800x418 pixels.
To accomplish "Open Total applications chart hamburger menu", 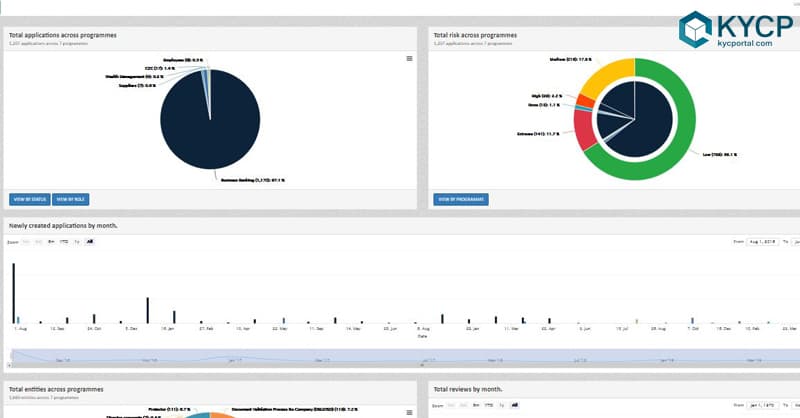I will tap(409, 59).
